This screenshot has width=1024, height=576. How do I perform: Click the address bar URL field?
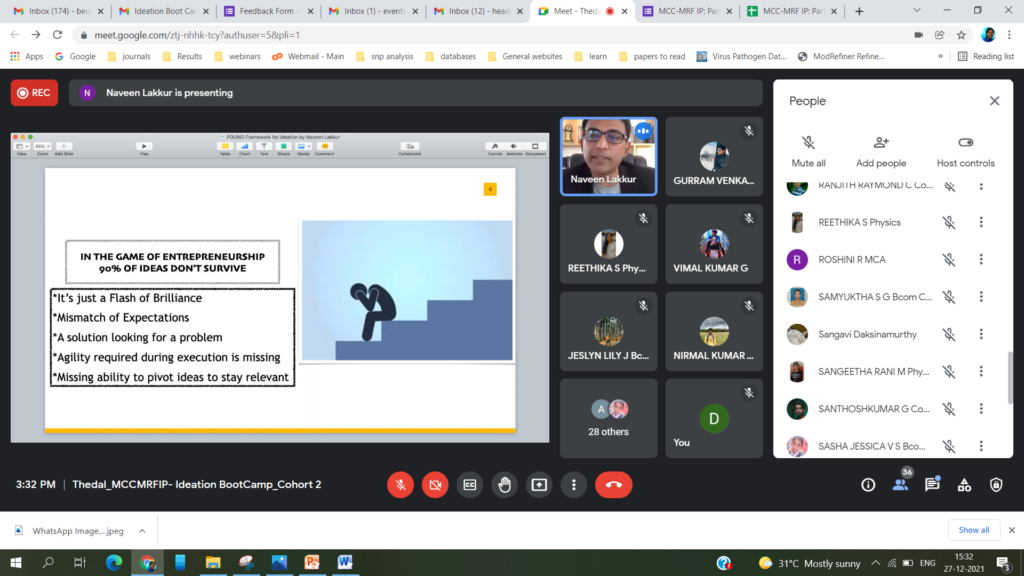click(490, 35)
